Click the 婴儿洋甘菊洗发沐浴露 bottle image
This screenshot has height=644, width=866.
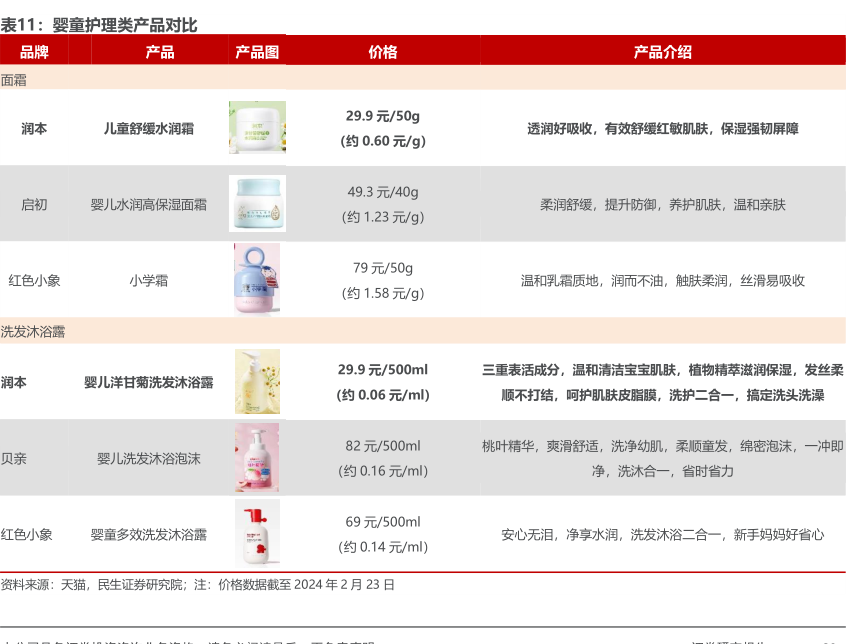pyautogui.click(x=257, y=382)
